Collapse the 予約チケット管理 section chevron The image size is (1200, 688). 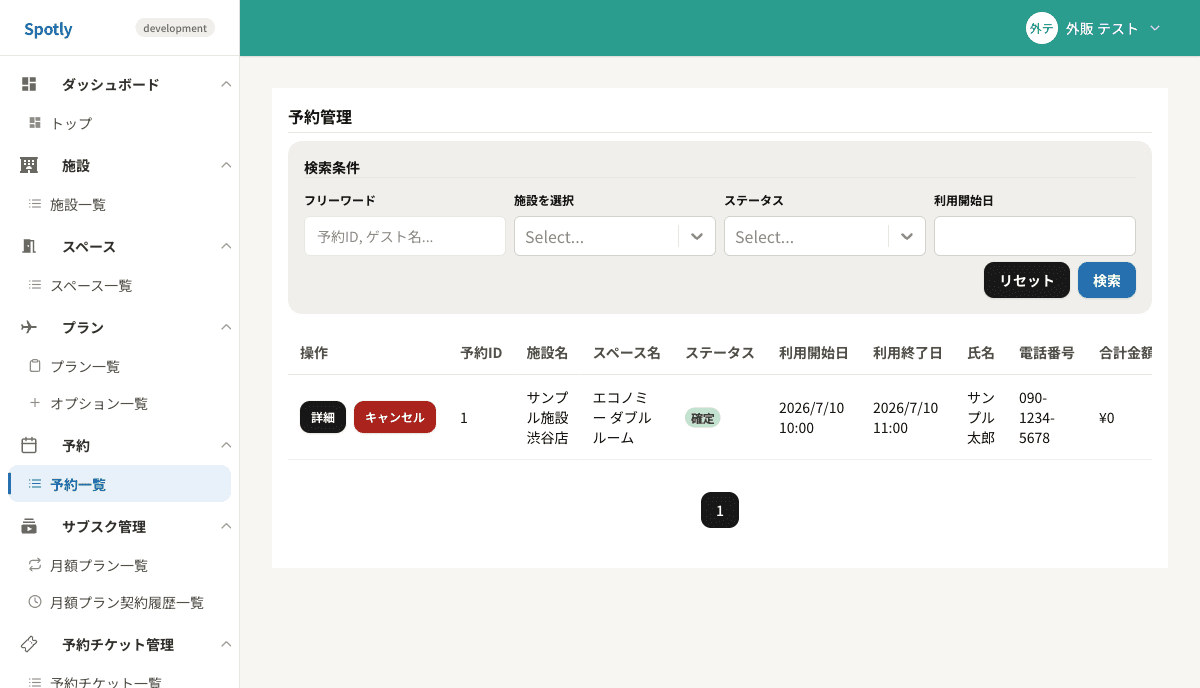(226, 644)
